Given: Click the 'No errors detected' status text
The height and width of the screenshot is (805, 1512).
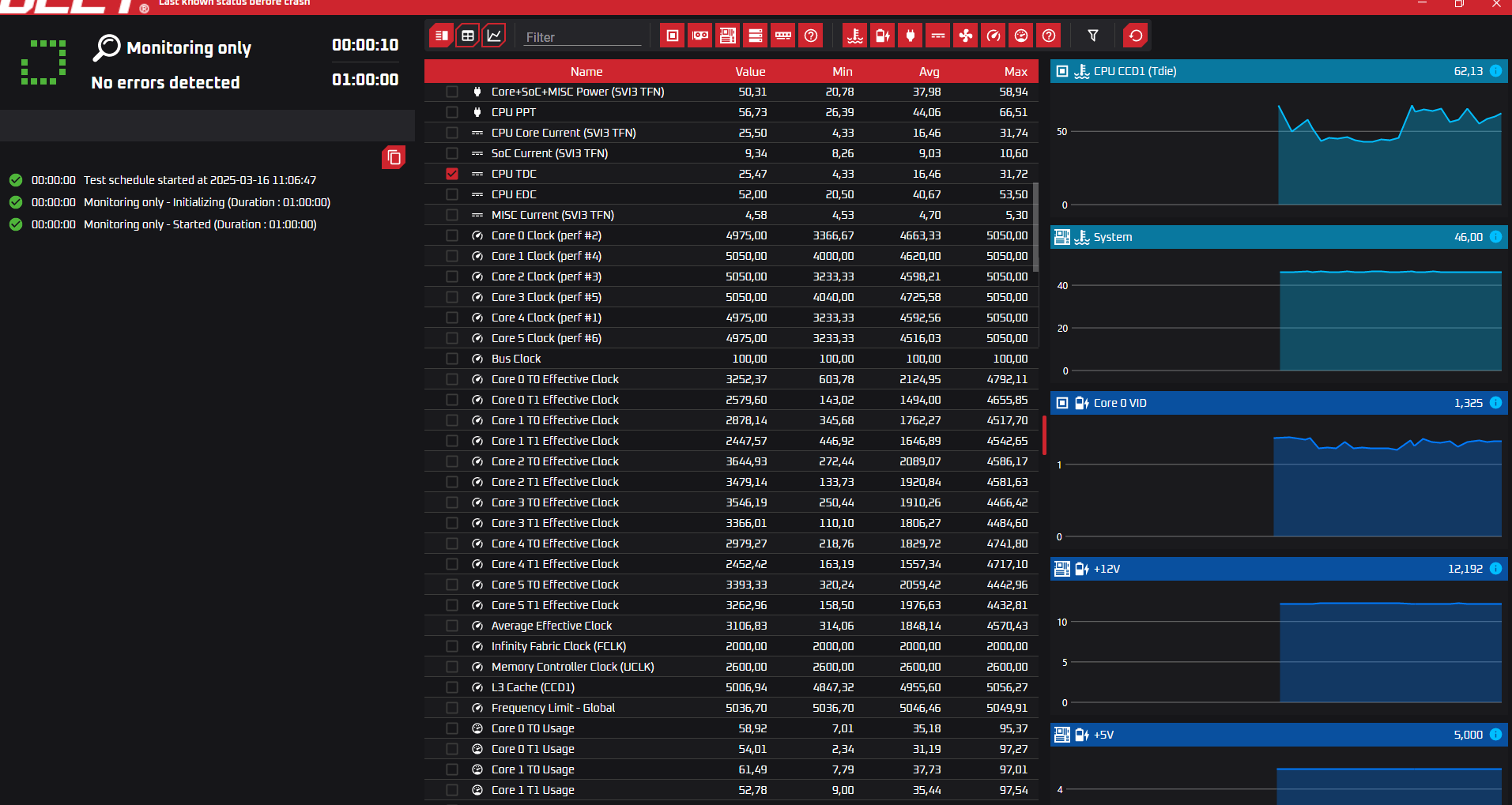Looking at the screenshot, I should coord(165,82).
